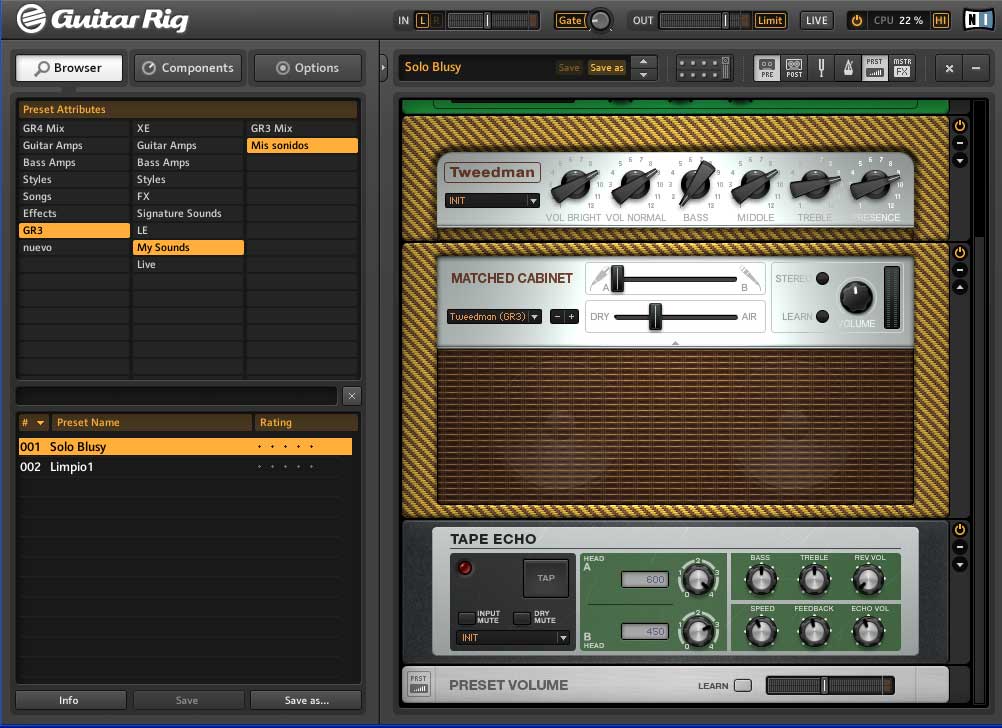The image size is (1002, 728).
Task: Click the microphone B icon on the cabinet
Action: (x=750, y=278)
